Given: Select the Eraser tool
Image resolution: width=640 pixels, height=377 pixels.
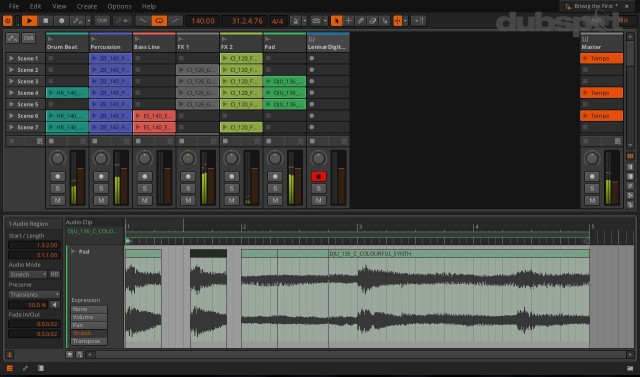Looking at the screenshot, I should pyautogui.click(x=372, y=20).
